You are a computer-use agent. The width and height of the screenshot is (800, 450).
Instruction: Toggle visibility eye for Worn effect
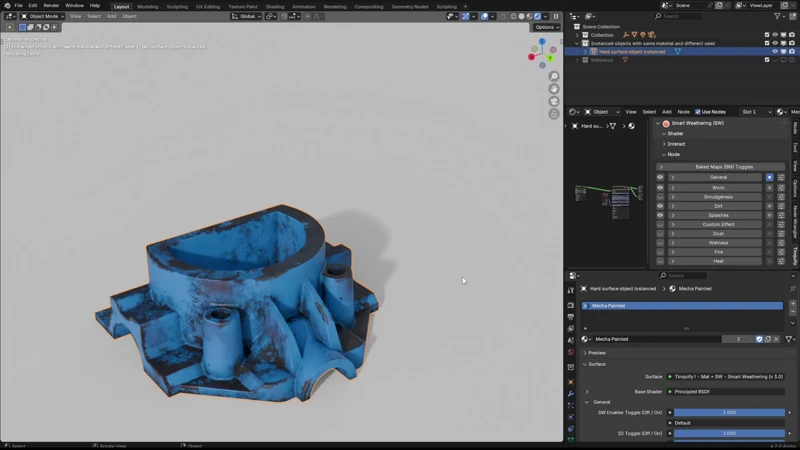point(660,188)
